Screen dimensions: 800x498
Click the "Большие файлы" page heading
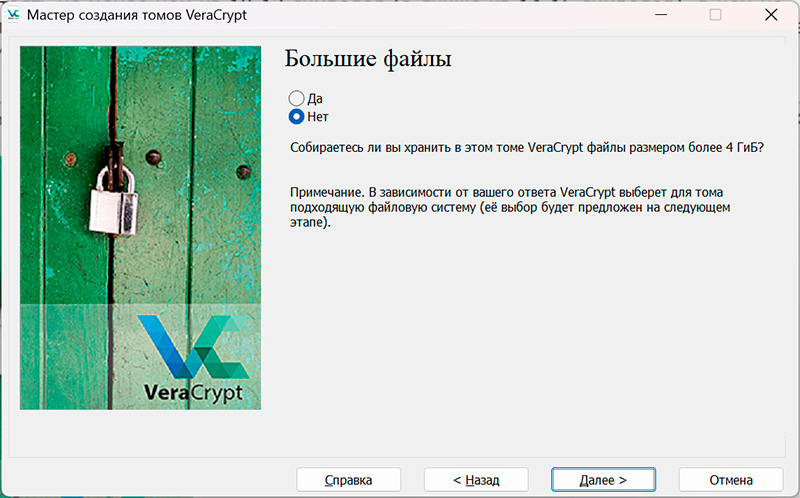pos(368,59)
